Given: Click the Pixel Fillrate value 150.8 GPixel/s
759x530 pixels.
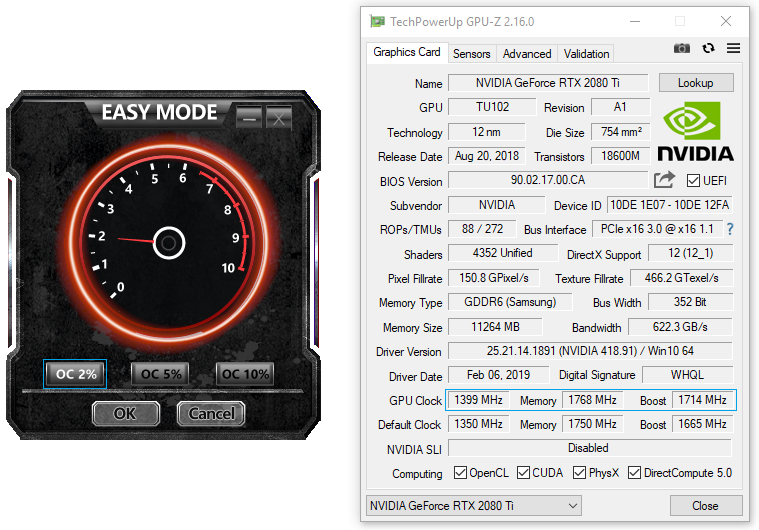Looking at the screenshot, I should click(493, 278).
